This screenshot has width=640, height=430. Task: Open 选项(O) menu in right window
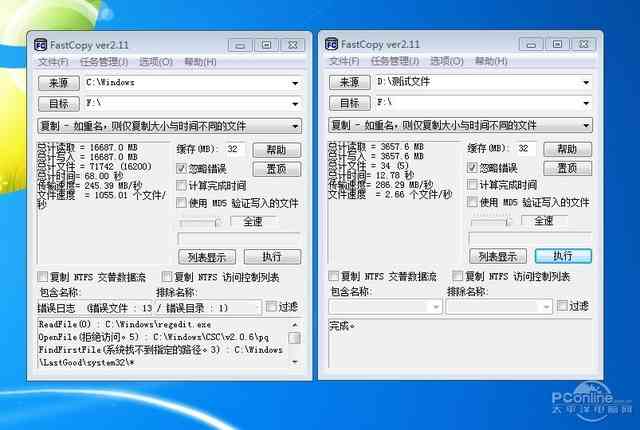447,61
